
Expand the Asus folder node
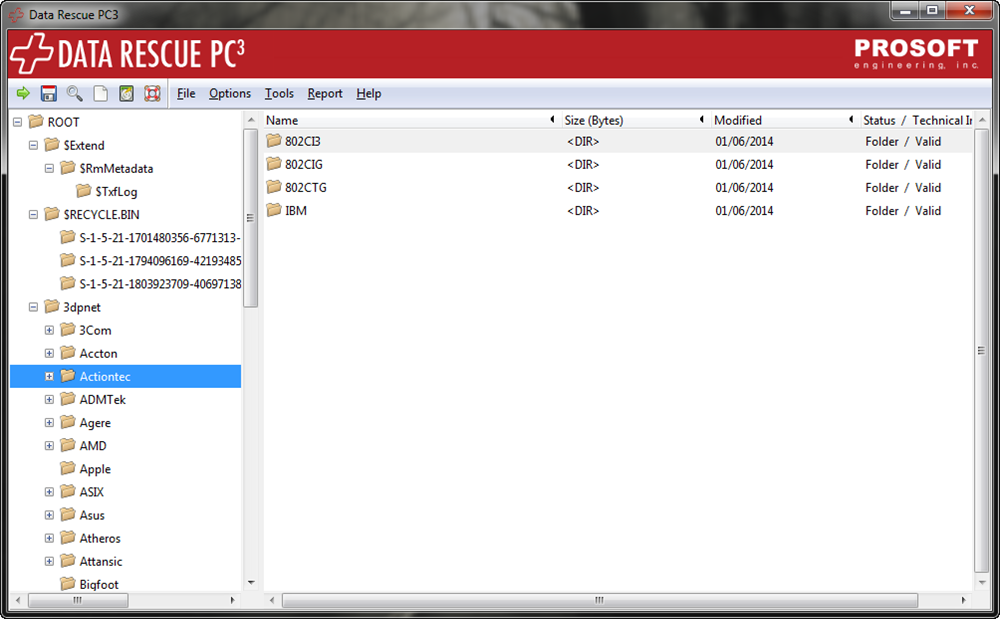point(49,515)
